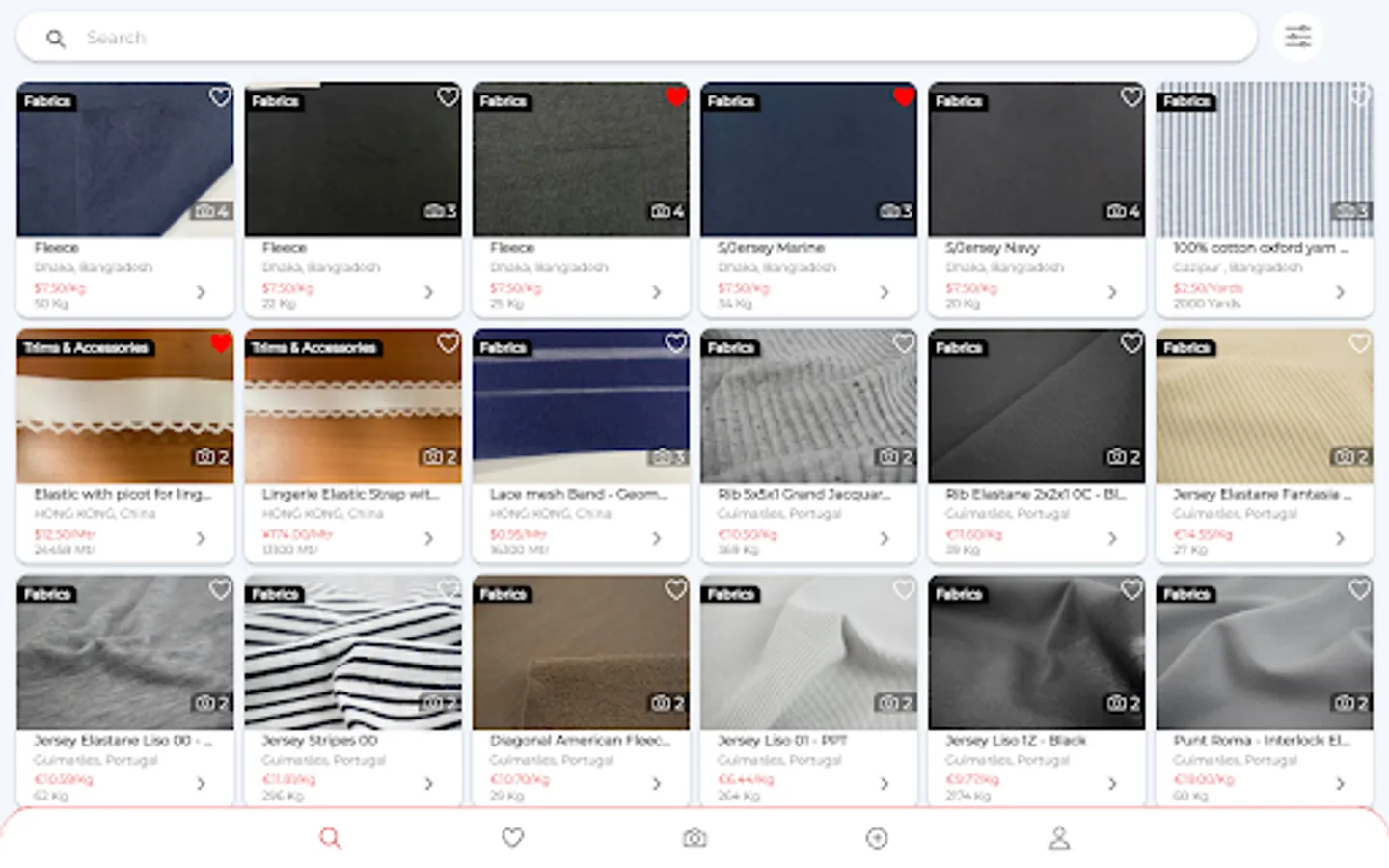The image size is (1389, 868).
Task: Open the Favorites heart tab in bottom navigation
Action: (512, 838)
